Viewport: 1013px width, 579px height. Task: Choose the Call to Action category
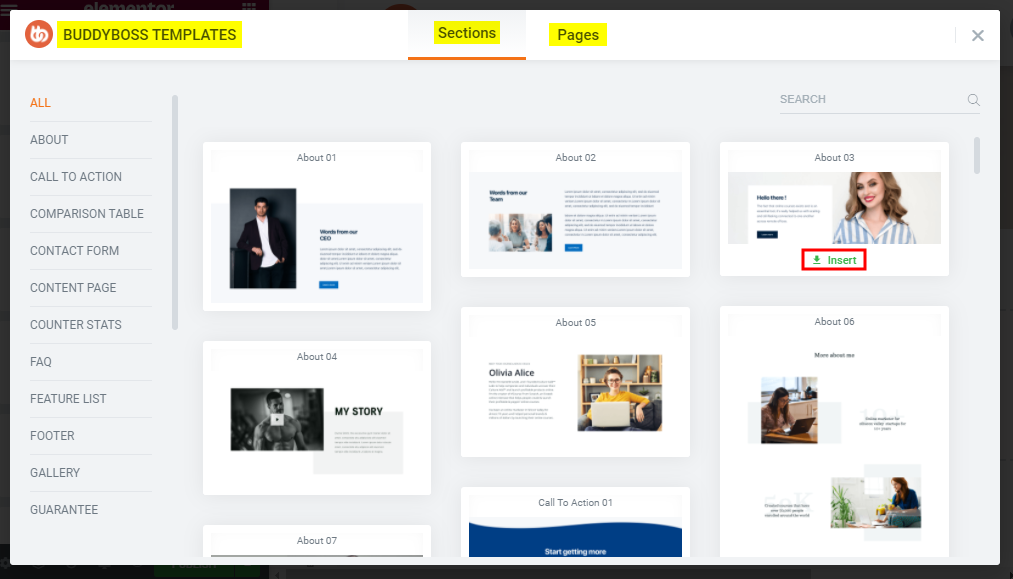pyautogui.click(x=76, y=177)
